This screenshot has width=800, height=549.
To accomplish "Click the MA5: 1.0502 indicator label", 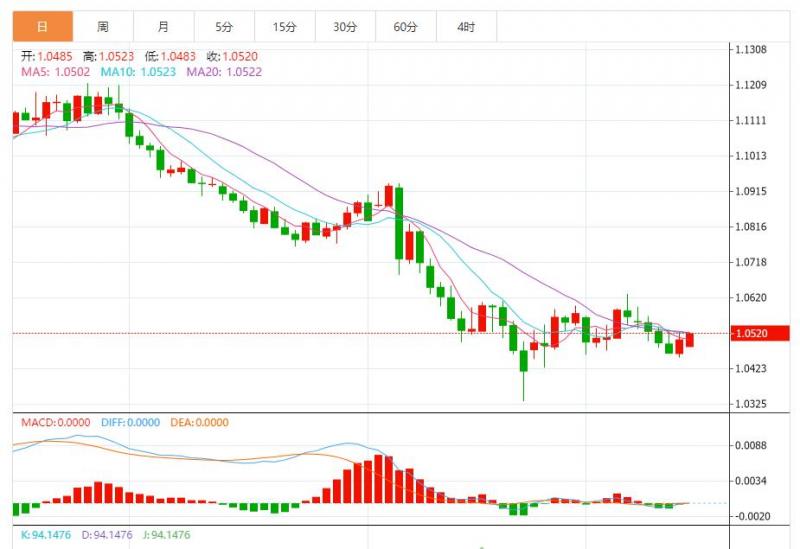I will [x=56, y=72].
